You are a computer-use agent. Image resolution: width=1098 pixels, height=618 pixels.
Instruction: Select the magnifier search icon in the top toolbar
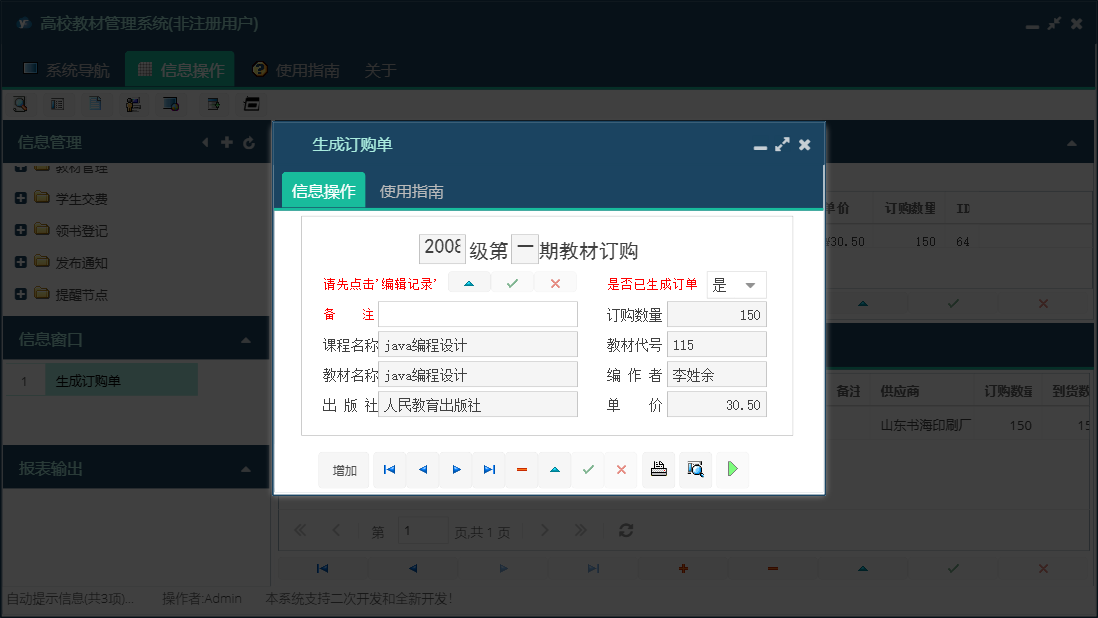point(20,103)
